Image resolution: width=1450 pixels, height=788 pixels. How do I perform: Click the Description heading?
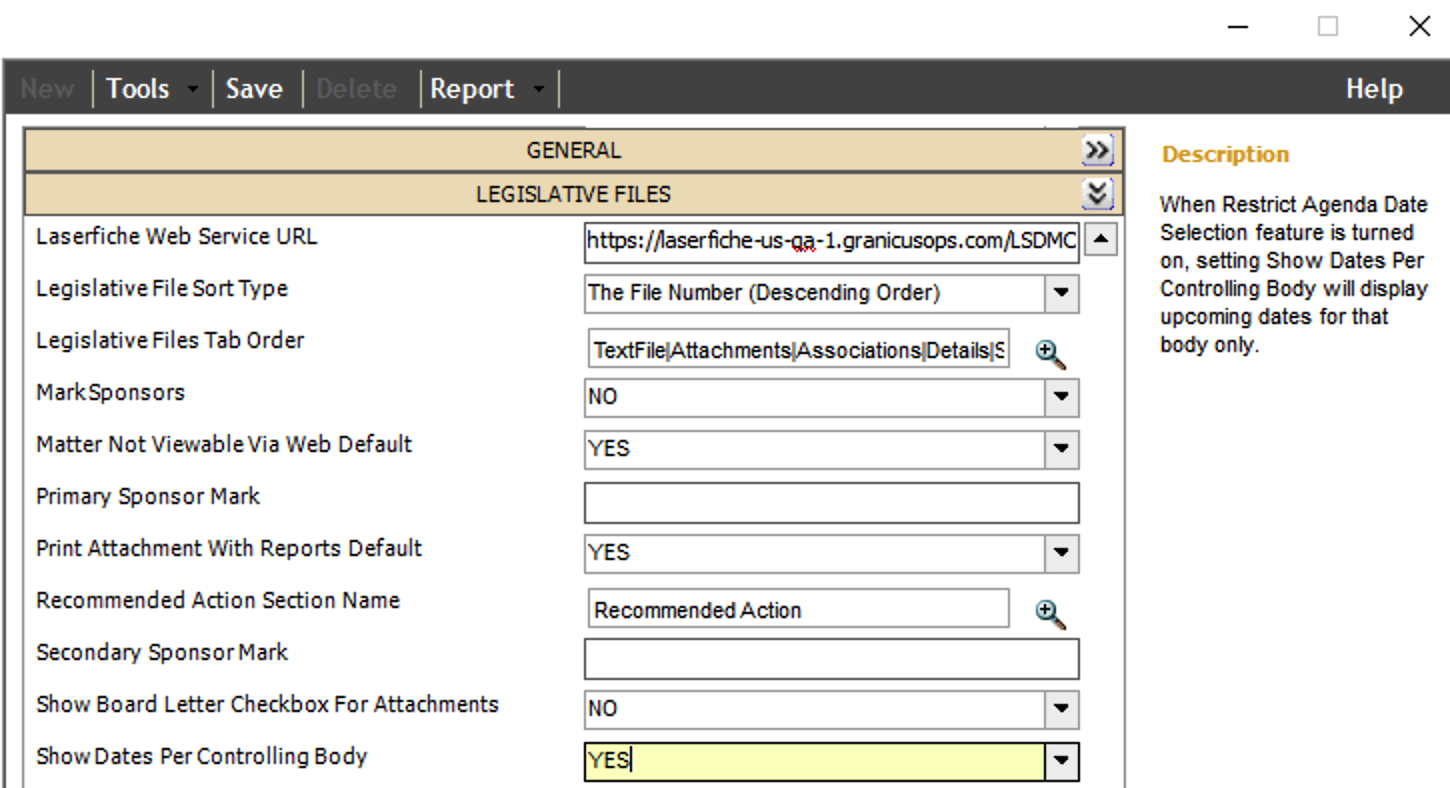[x=1225, y=155]
